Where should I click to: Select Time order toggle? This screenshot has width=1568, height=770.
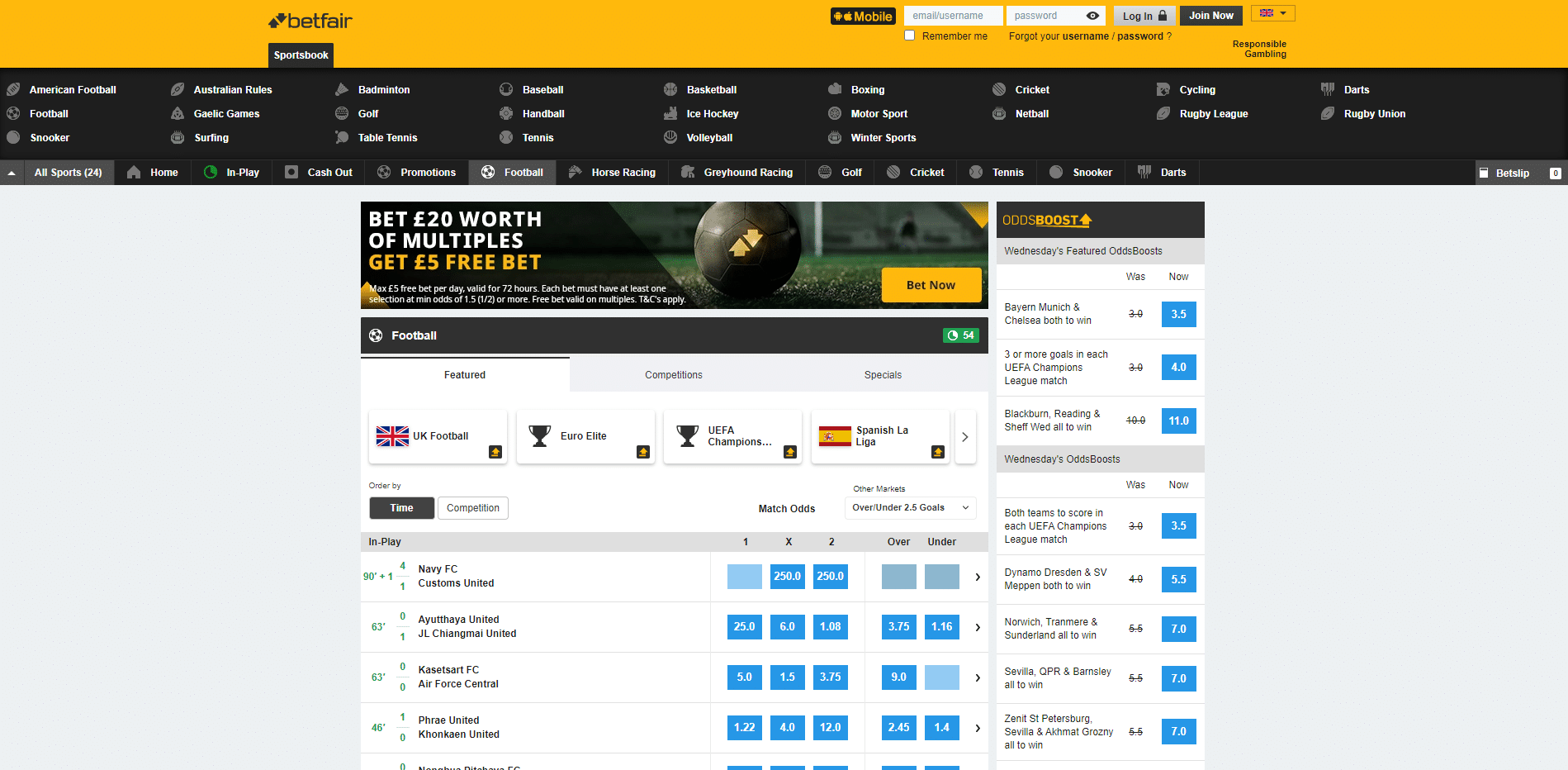pyautogui.click(x=401, y=508)
